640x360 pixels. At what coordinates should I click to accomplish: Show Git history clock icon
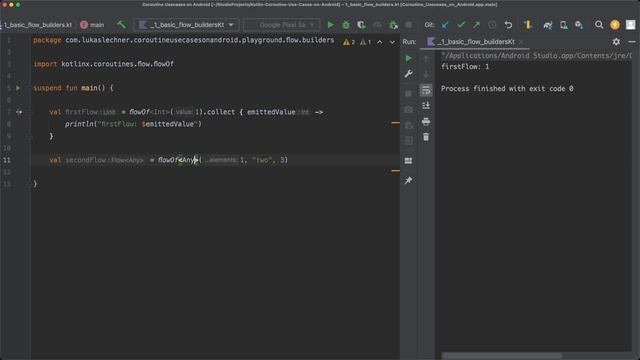pos(492,24)
